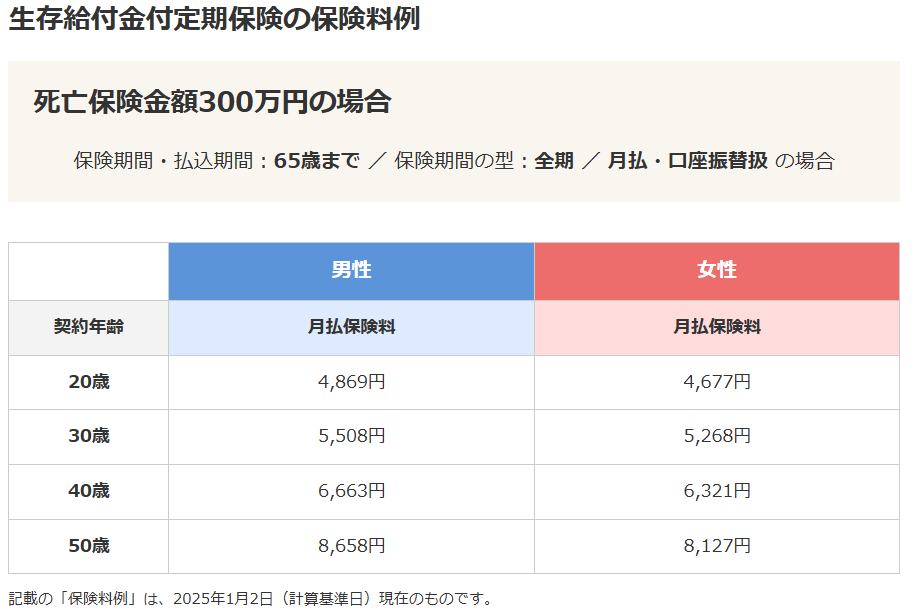Viewport: 916px width, 614px height.
Task: Click the 2025年1月2日 calculation date footnote
Action: coord(250,599)
